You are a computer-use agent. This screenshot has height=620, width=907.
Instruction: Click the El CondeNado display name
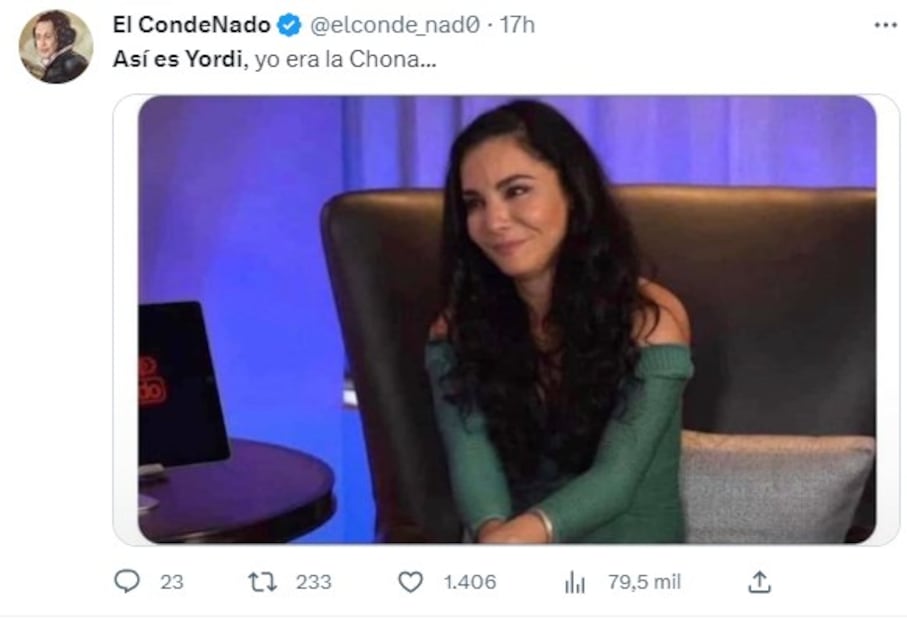[x=191, y=25]
